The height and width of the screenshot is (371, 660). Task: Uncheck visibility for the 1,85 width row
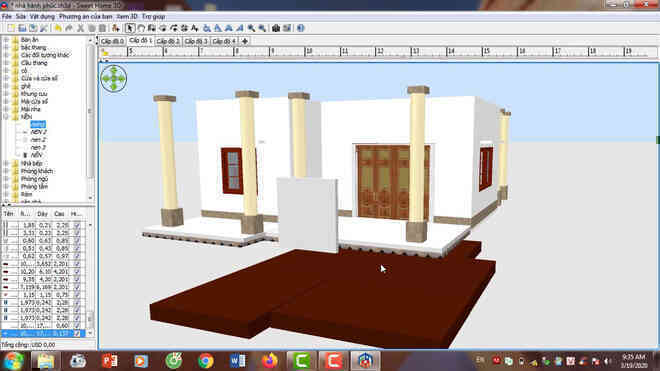pos(77,226)
